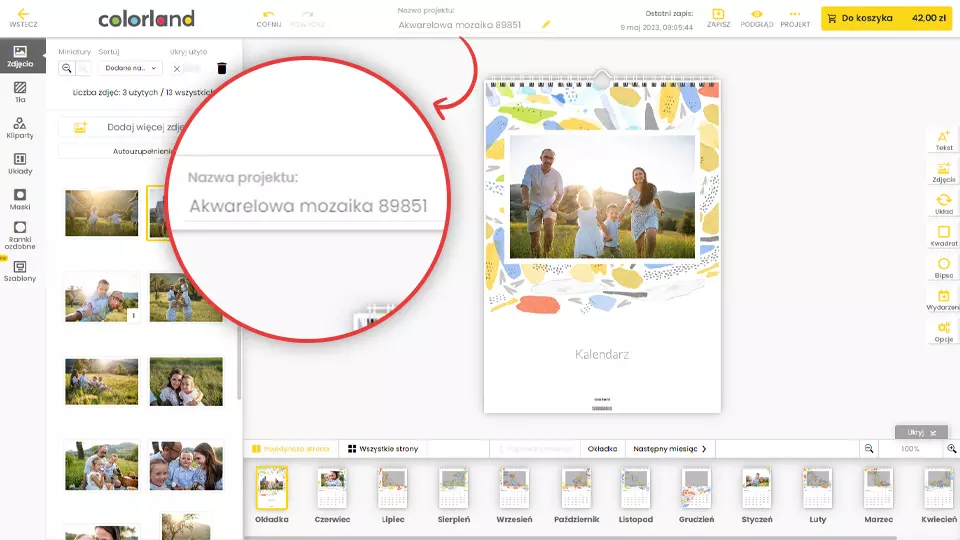960x540 pixels.
Task: Select the Okładka page thumbnail
Action: coord(271,488)
